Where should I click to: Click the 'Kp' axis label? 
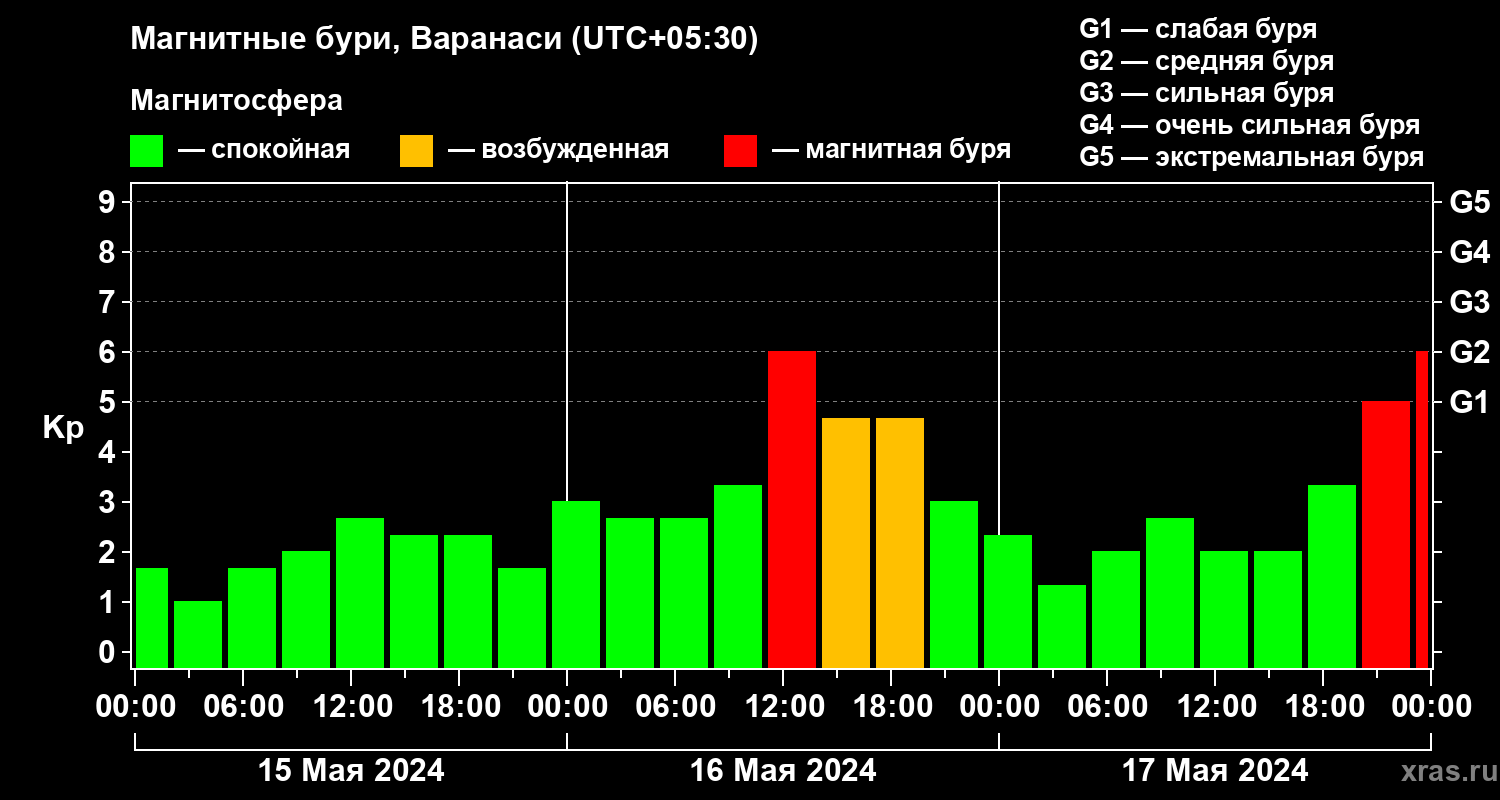coord(64,429)
